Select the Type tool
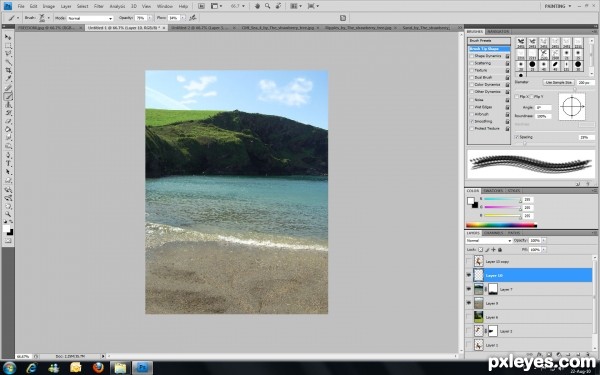The height and width of the screenshot is (375, 600). 8,163
